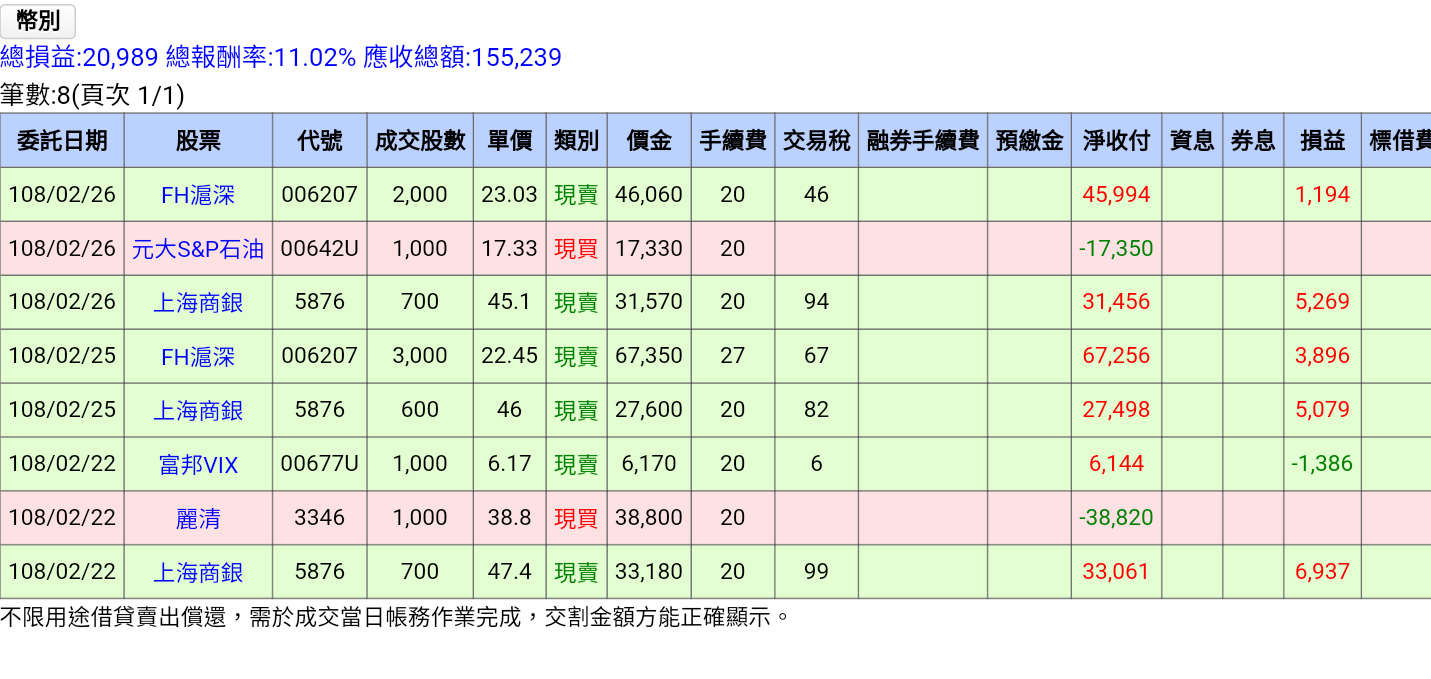
Task: Click the 幣別 button at top left
Action: click(37, 20)
